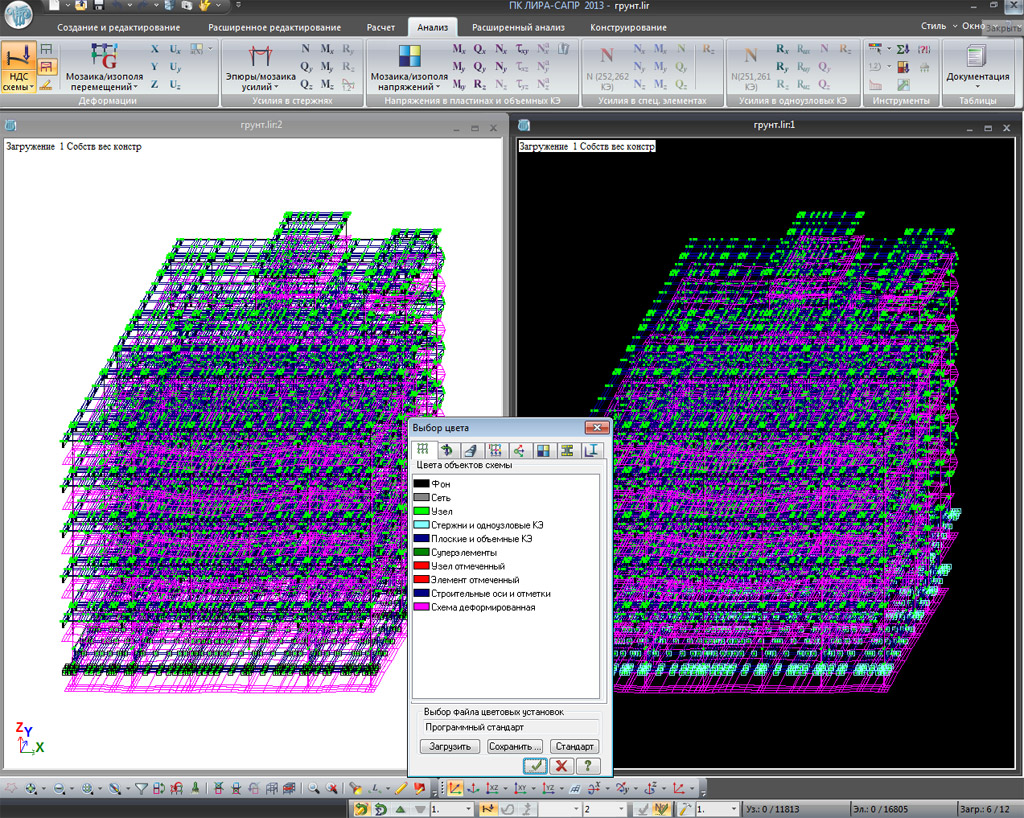Viewport: 1024px width, 818px height.
Task: Expand НДС схемы dropdown arrow
Action: click(32, 87)
